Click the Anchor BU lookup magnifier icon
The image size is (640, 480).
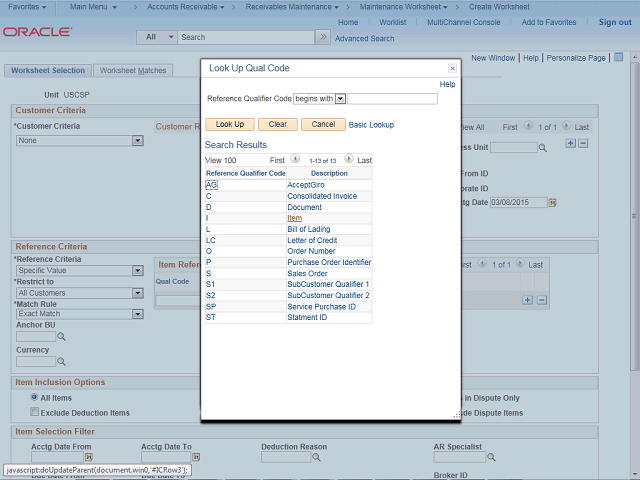click(x=62, y=337)
